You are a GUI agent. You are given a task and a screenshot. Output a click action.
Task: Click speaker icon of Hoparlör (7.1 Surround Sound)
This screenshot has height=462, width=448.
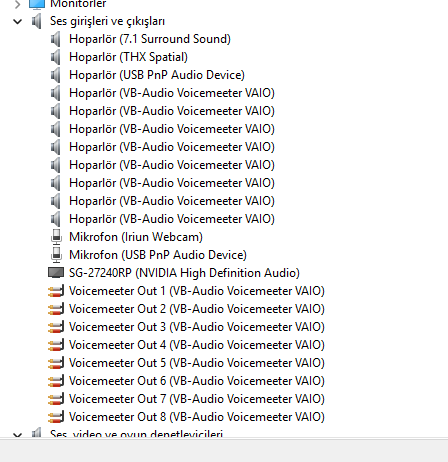(x=56, y=39)
